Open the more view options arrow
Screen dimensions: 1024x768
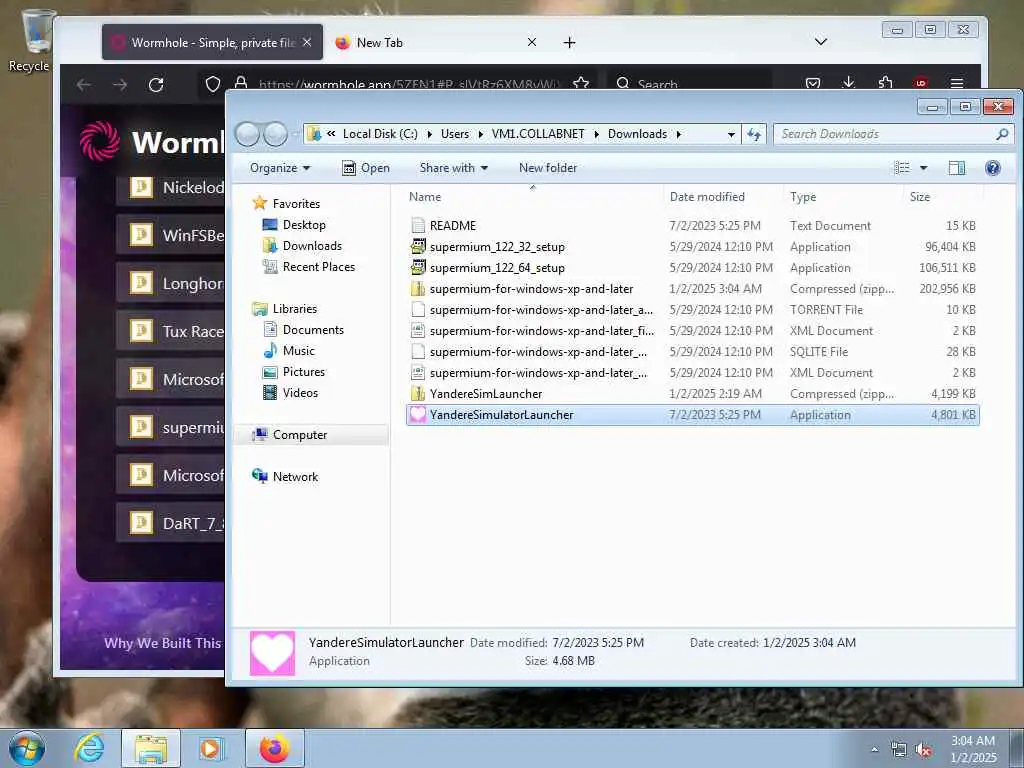click(x=923, y=168)
